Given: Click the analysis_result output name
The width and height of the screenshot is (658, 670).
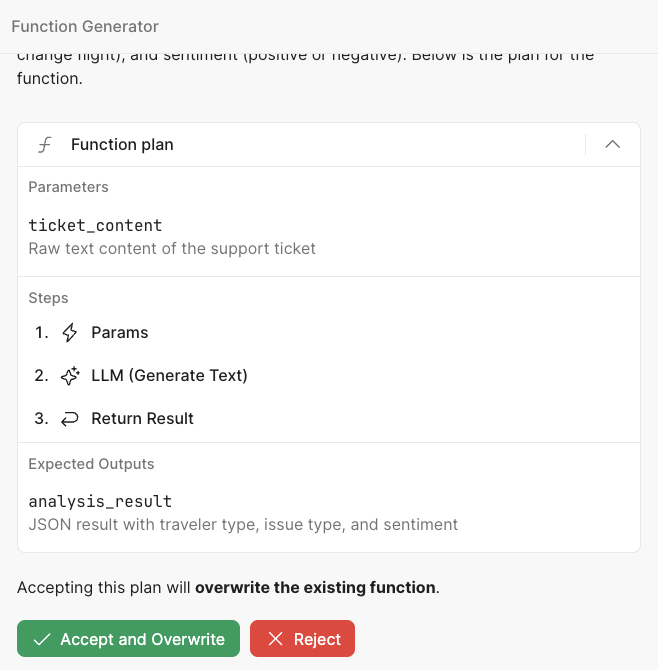Looking at the screenshot, I should 100,501.
